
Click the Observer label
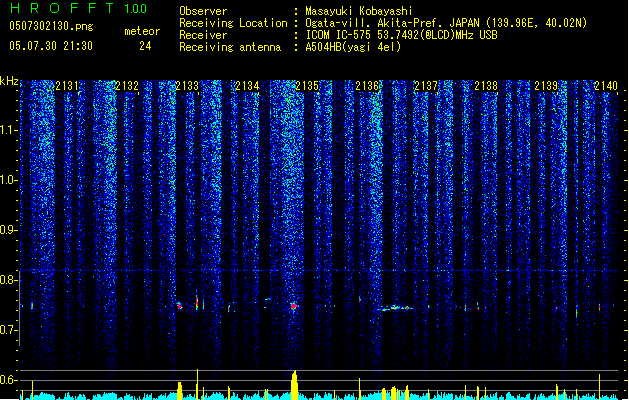(x=203, y=11)
